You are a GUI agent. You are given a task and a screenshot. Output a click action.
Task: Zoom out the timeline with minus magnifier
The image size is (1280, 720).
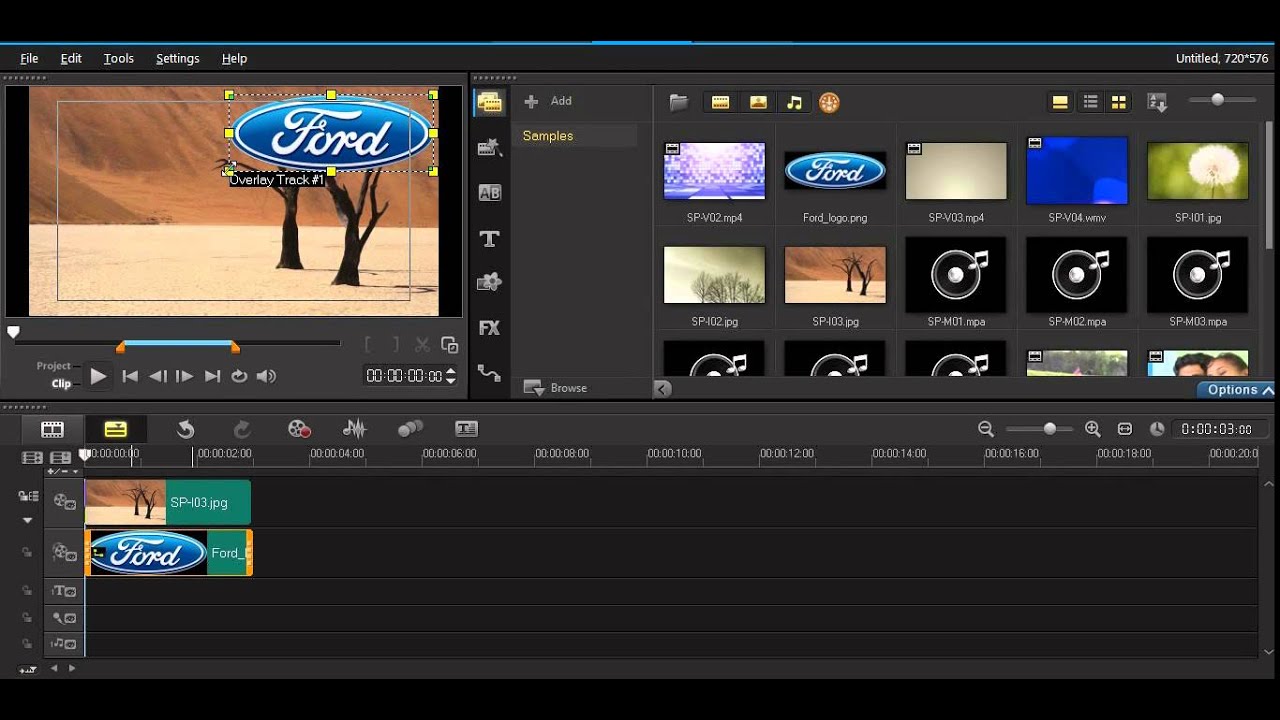(x=986, y=429)
